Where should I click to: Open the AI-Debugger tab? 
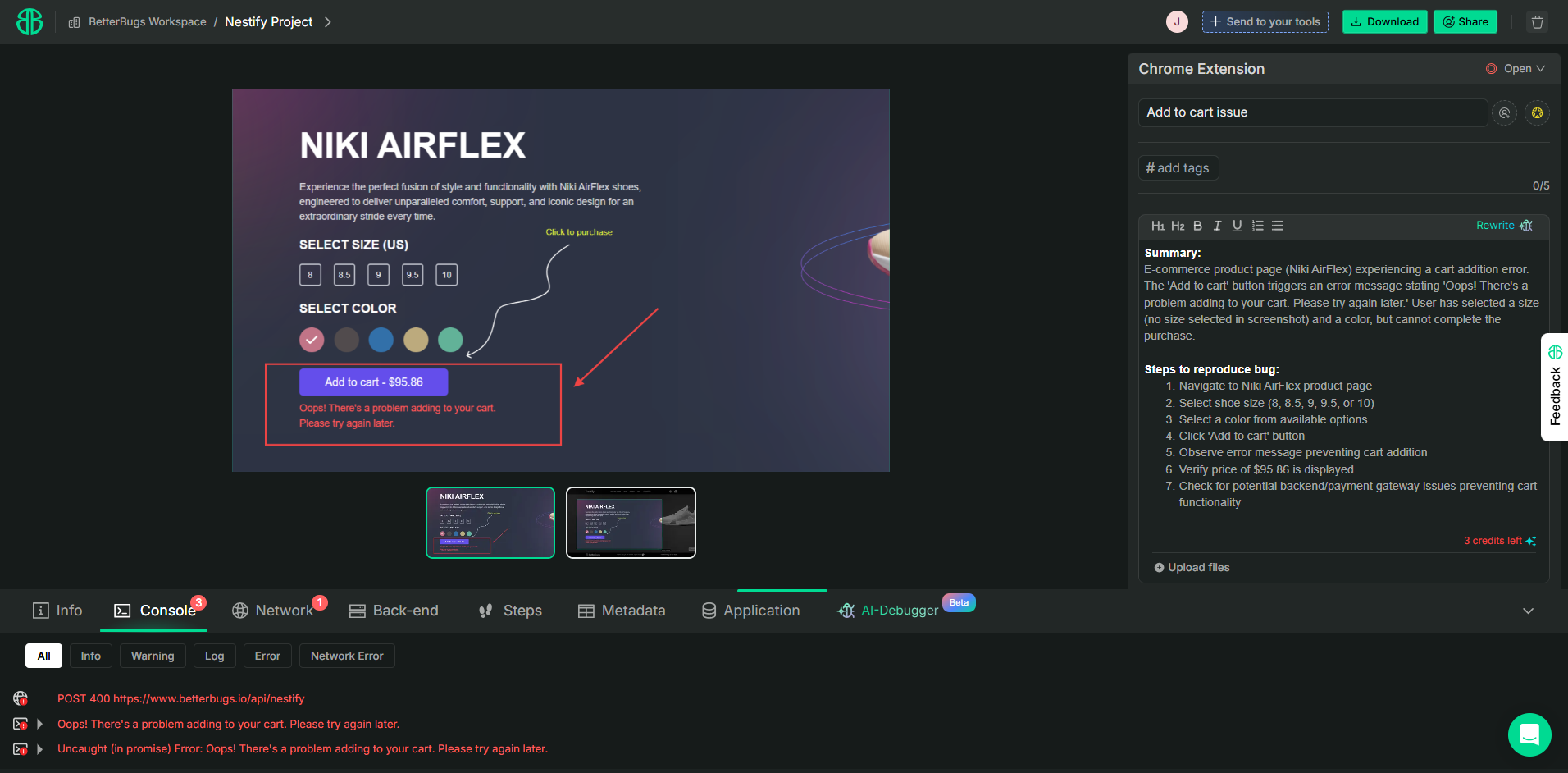click(x=889, y=611)
